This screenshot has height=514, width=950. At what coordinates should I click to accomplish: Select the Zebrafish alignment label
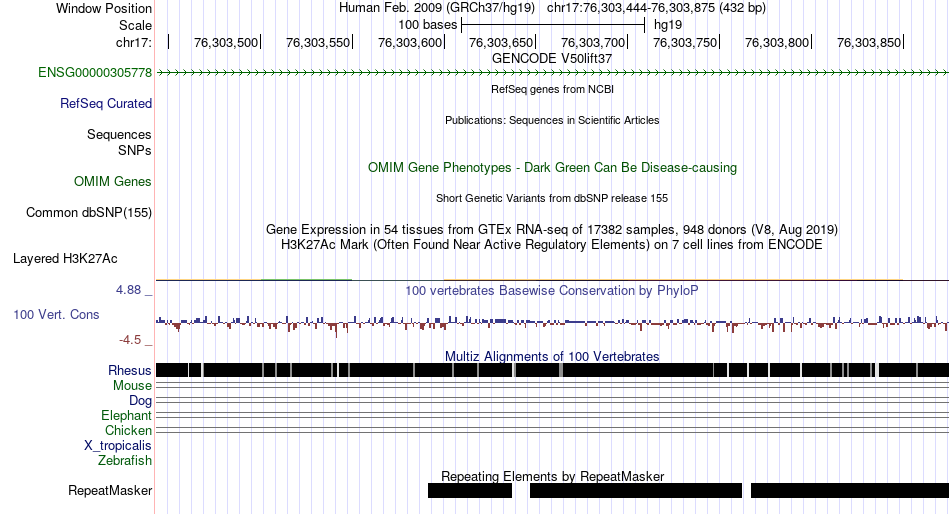coord(124,461)
